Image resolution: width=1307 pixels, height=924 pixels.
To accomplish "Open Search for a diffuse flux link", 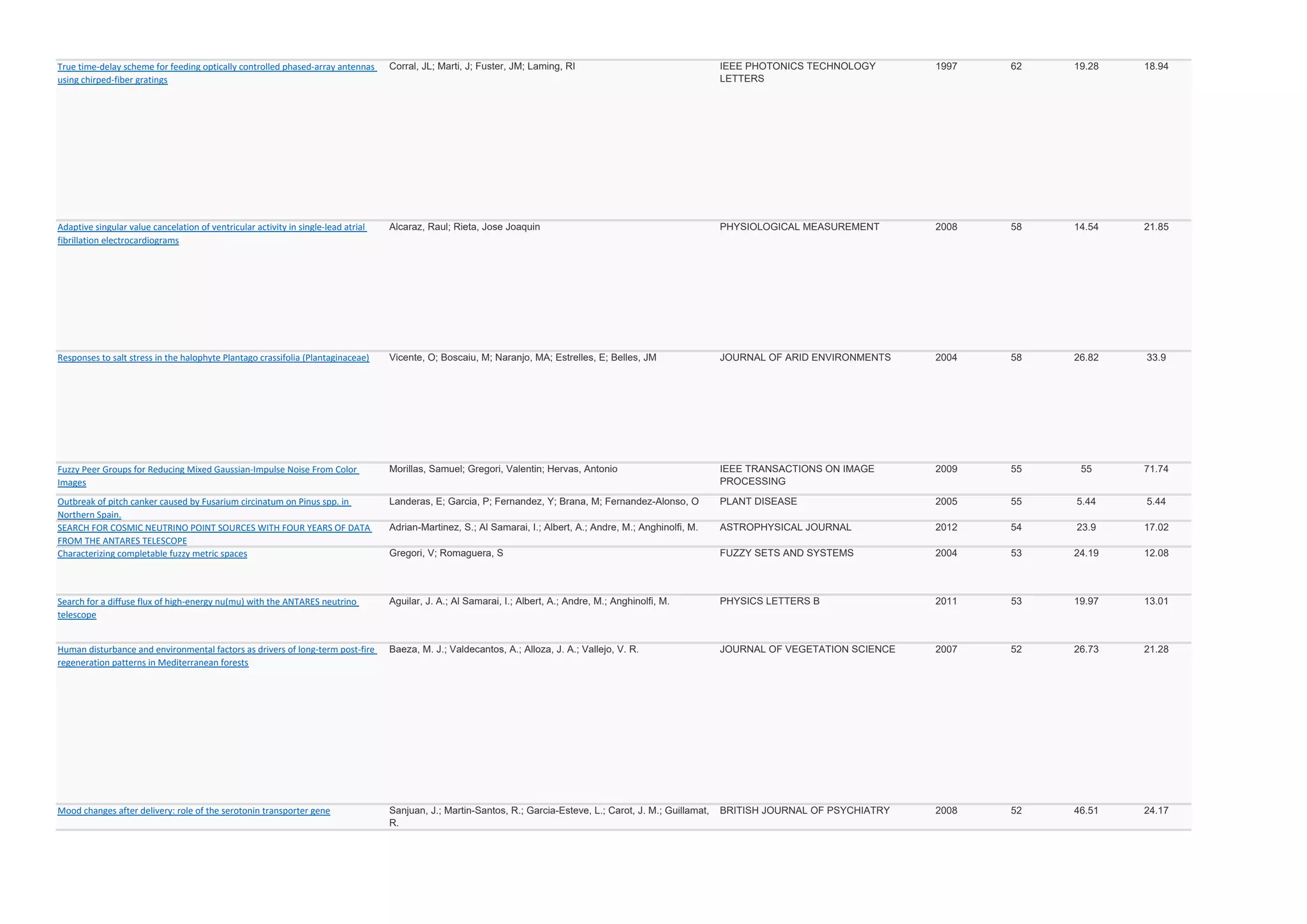I will click(x=208, y=608).
